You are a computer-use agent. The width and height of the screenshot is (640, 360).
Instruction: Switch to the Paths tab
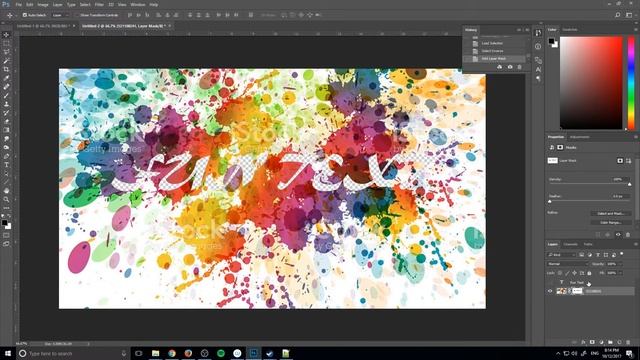coord(588,244)
